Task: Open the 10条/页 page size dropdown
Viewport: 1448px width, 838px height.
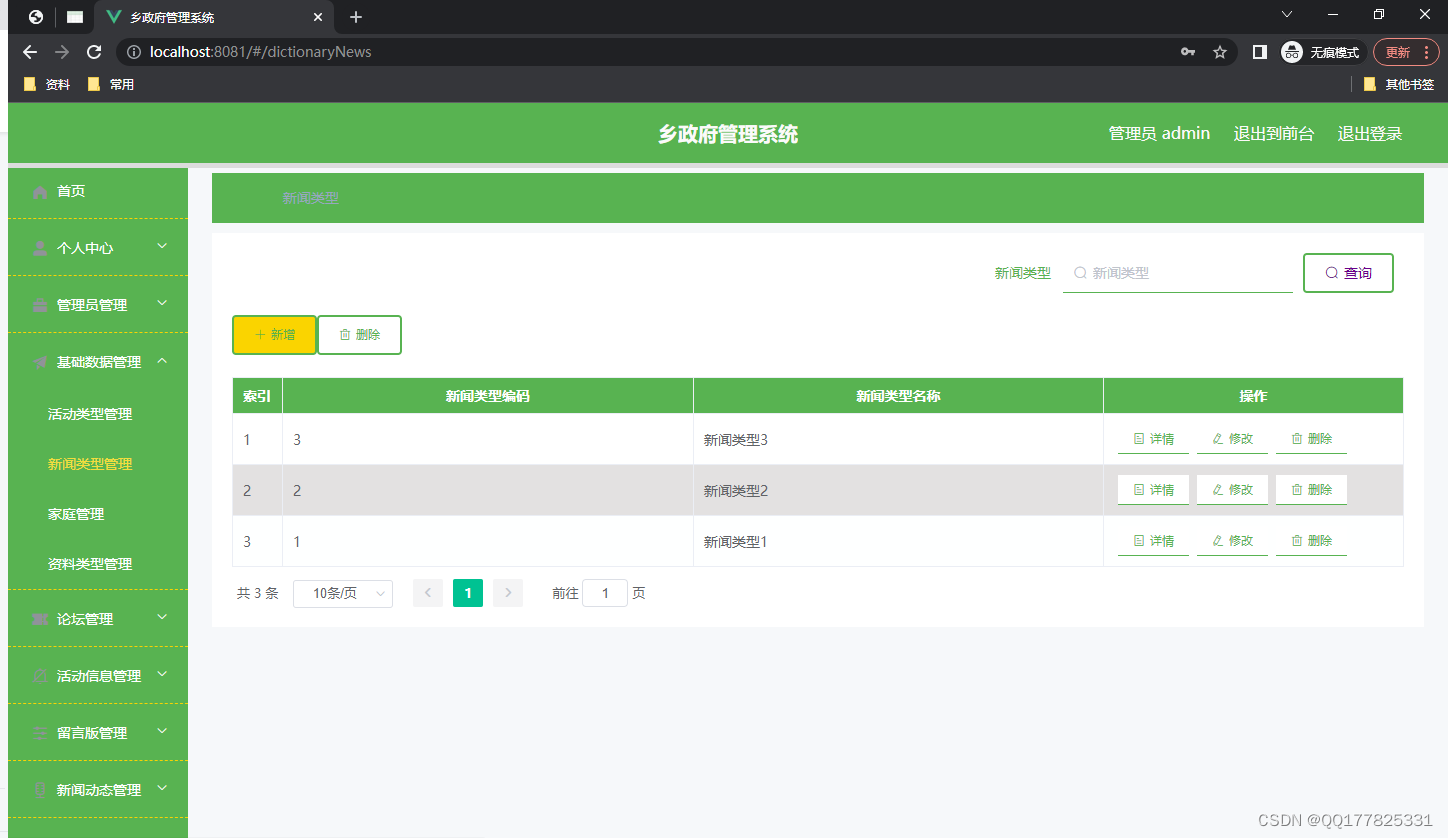Action: [x=343, y=594]
